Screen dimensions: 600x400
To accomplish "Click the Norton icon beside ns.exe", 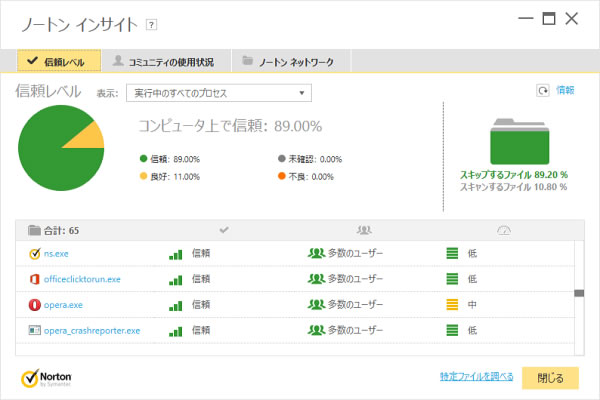I will click(34, 253).
